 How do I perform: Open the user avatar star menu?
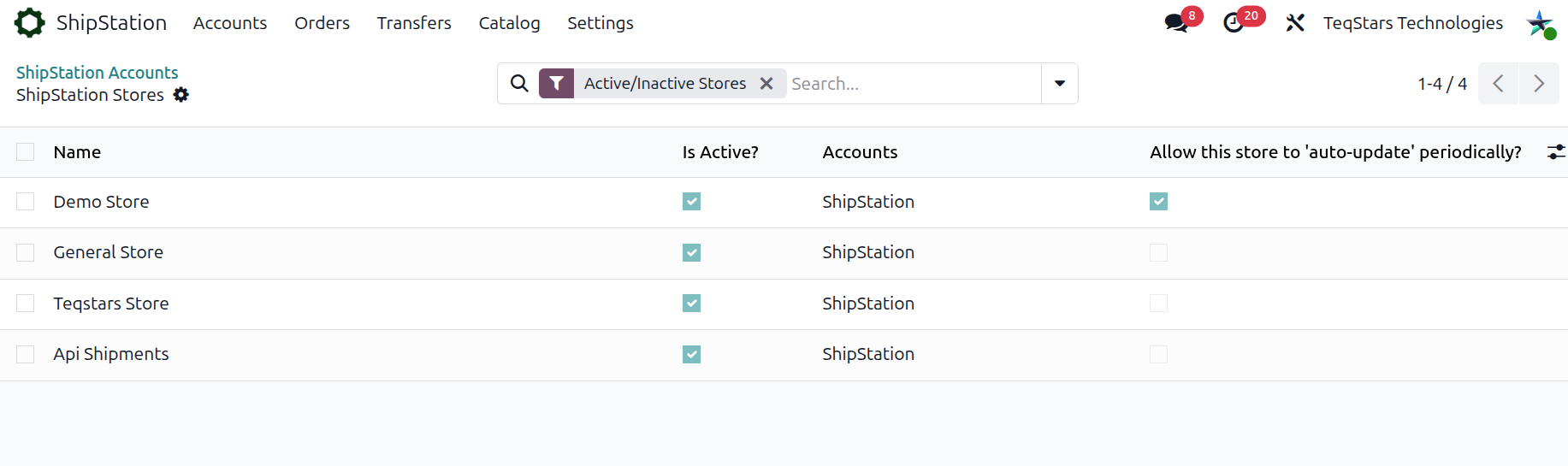click(x=1541, y=23)
